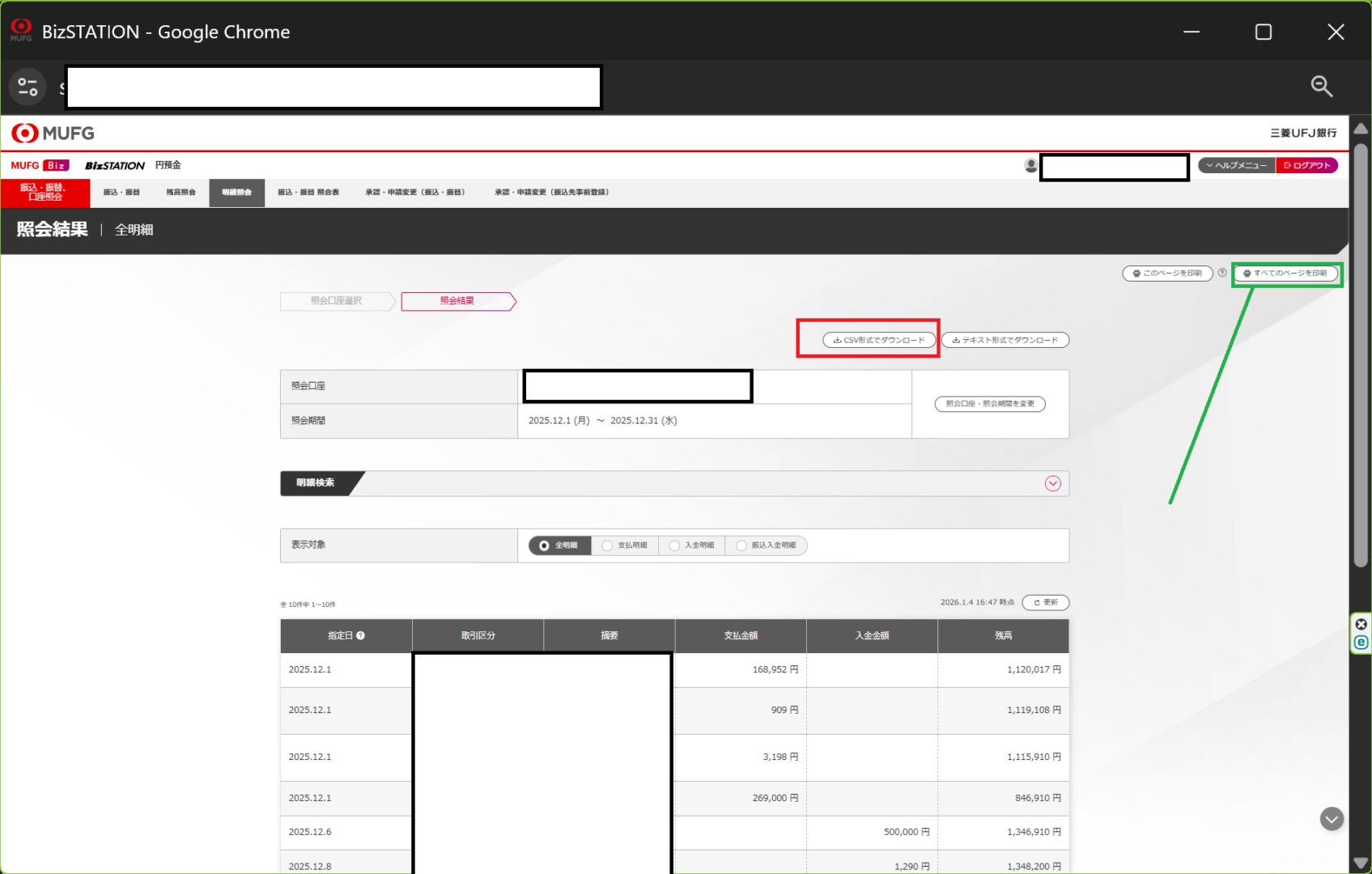Select the 振込入金明細 radio option

pos(741,546)
